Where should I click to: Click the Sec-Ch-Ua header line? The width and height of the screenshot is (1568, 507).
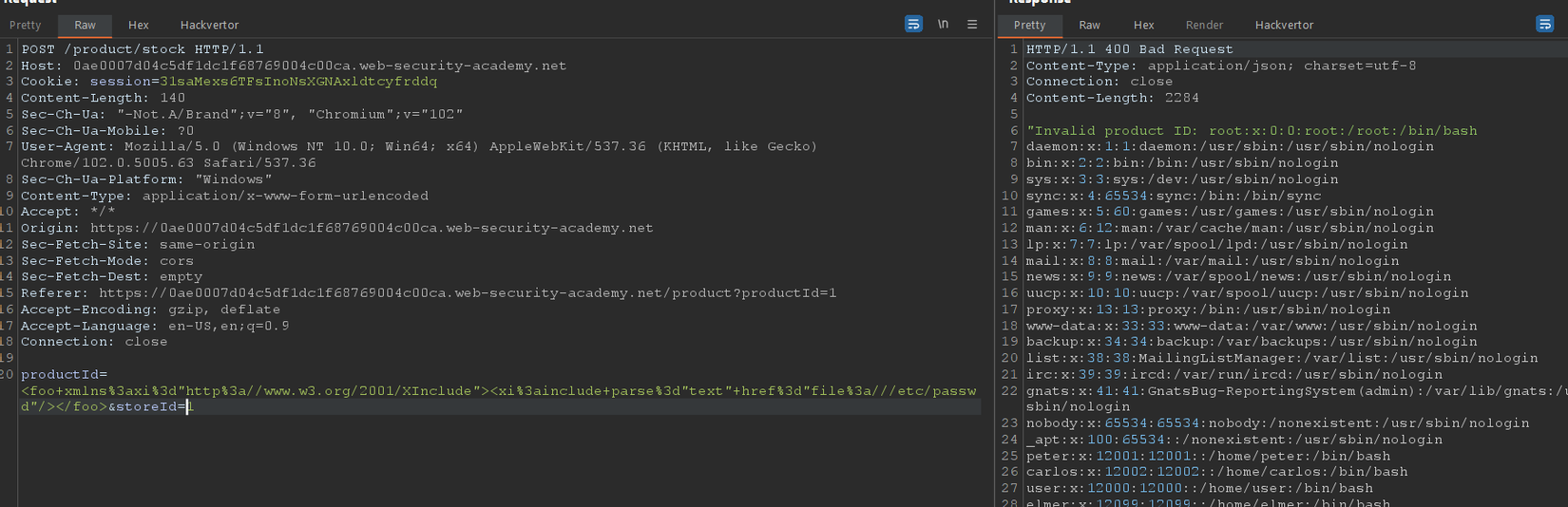point(242,114)
